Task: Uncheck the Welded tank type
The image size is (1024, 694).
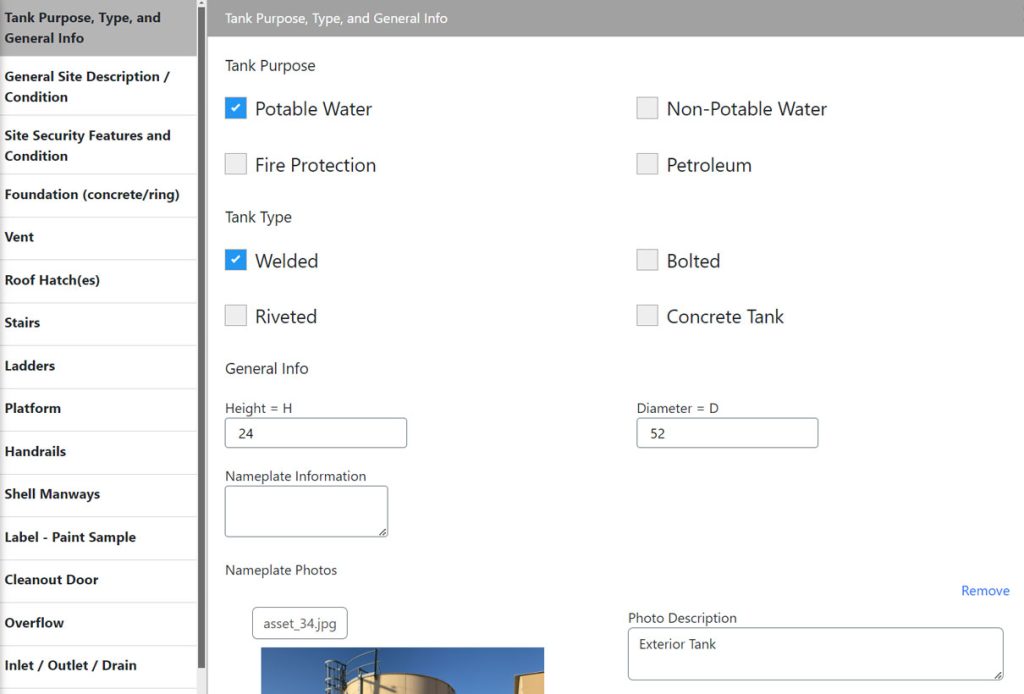Action: [x=236, y=260]
